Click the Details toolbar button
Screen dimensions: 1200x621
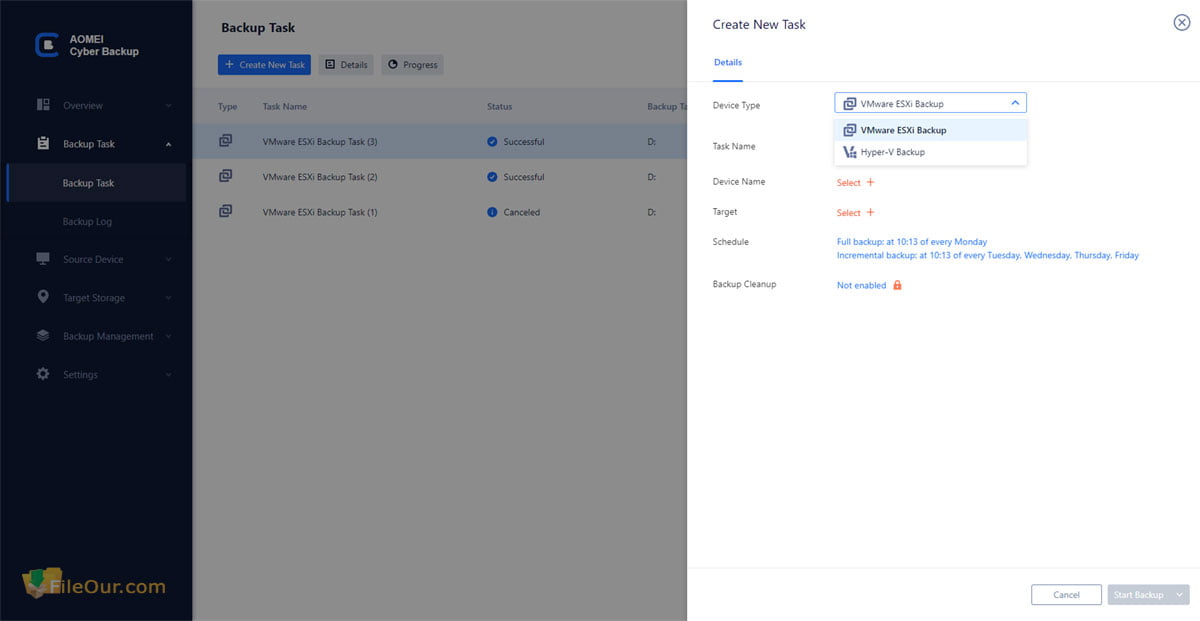click(346, 65)
